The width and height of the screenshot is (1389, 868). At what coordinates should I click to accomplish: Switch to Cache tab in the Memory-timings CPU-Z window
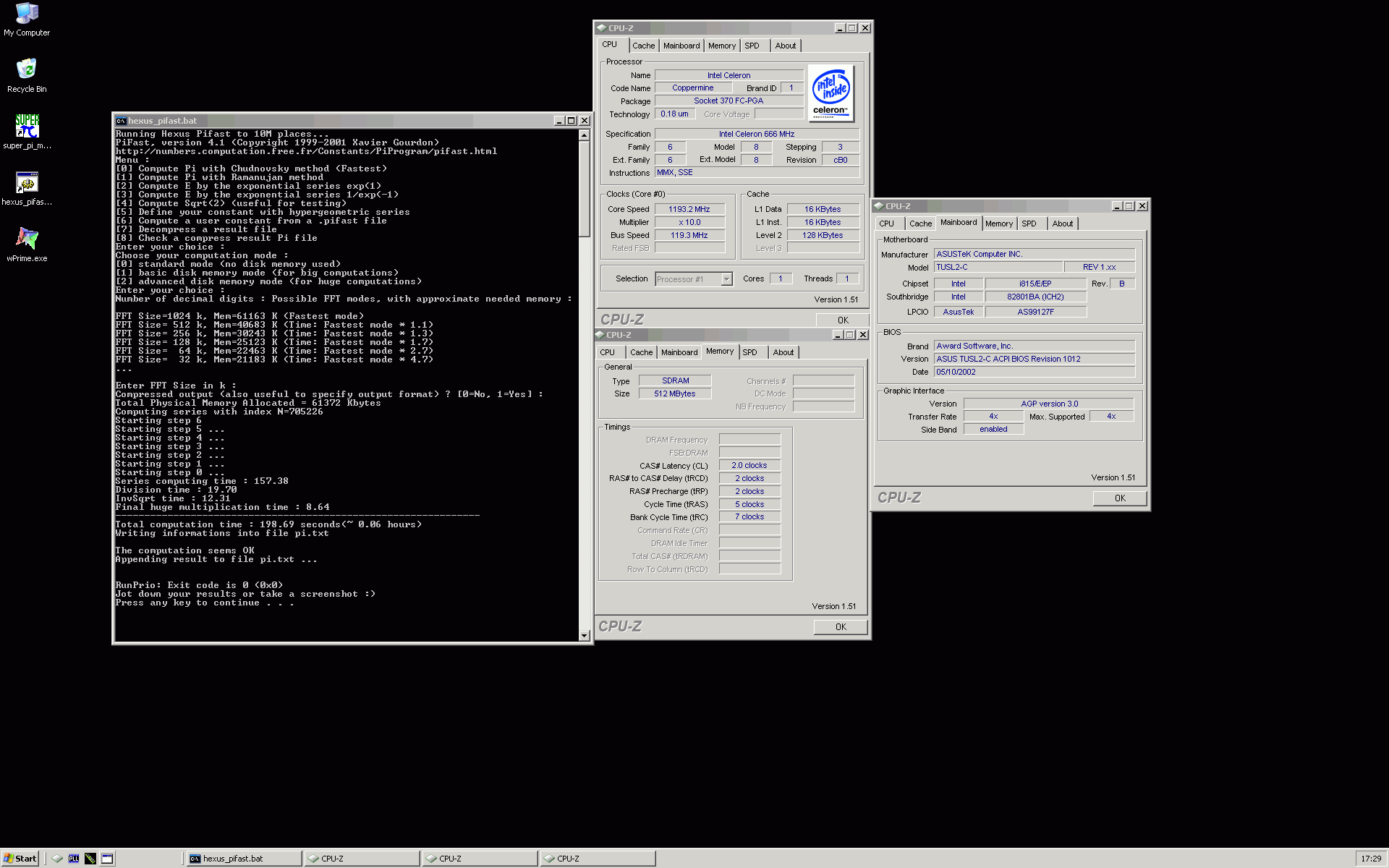coord(641,352)
